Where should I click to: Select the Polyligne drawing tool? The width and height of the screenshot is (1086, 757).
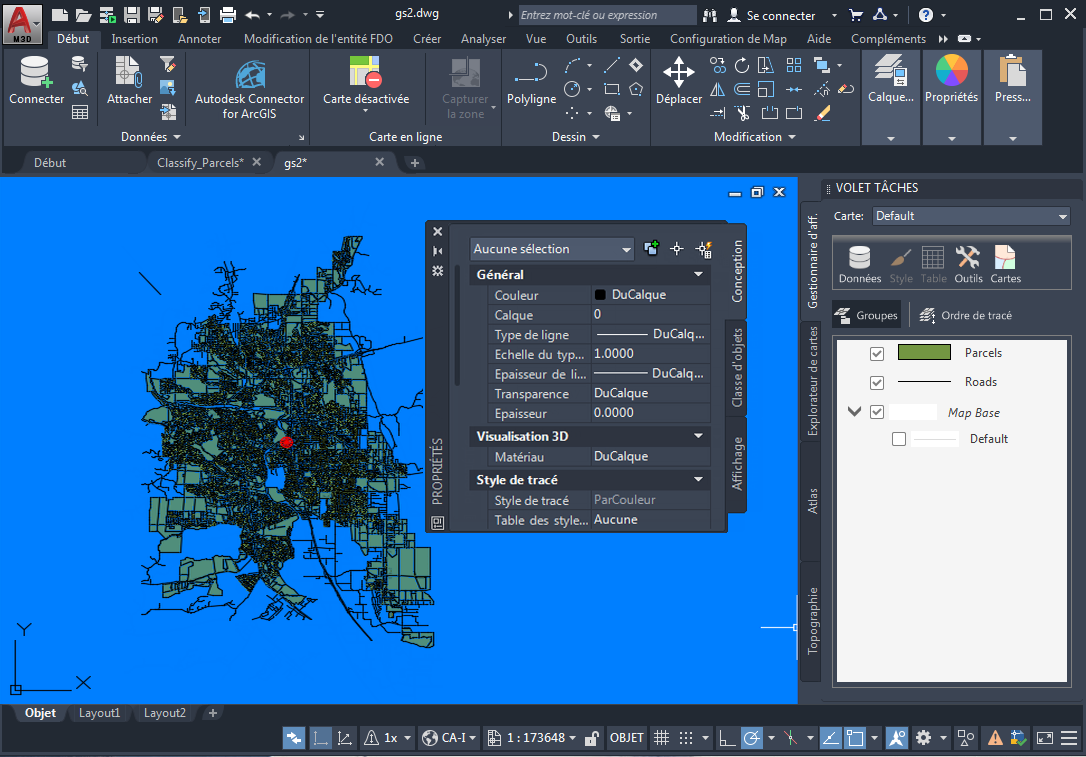click(x=531, y=80)
